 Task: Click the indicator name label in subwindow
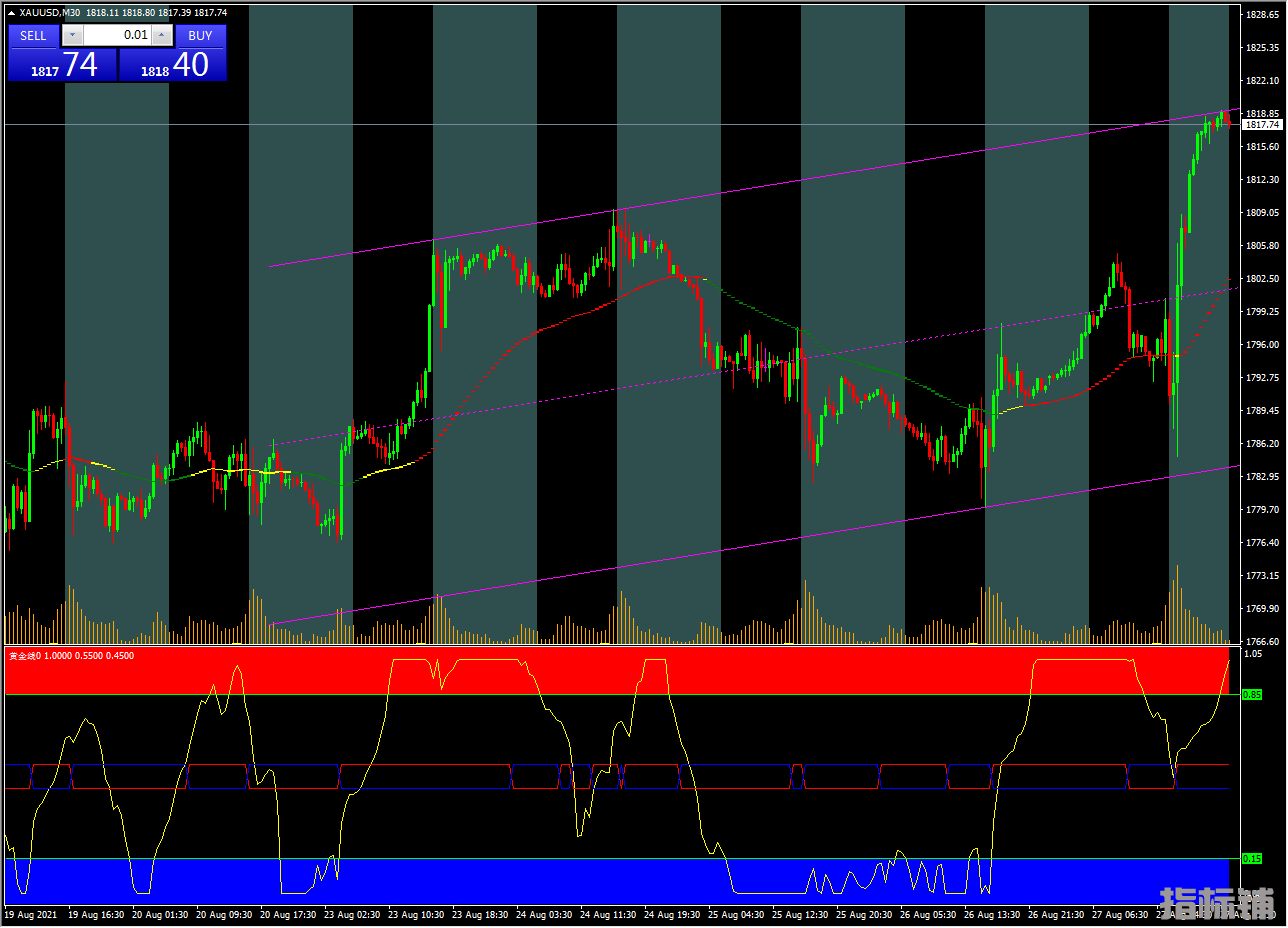click(71, 656)
